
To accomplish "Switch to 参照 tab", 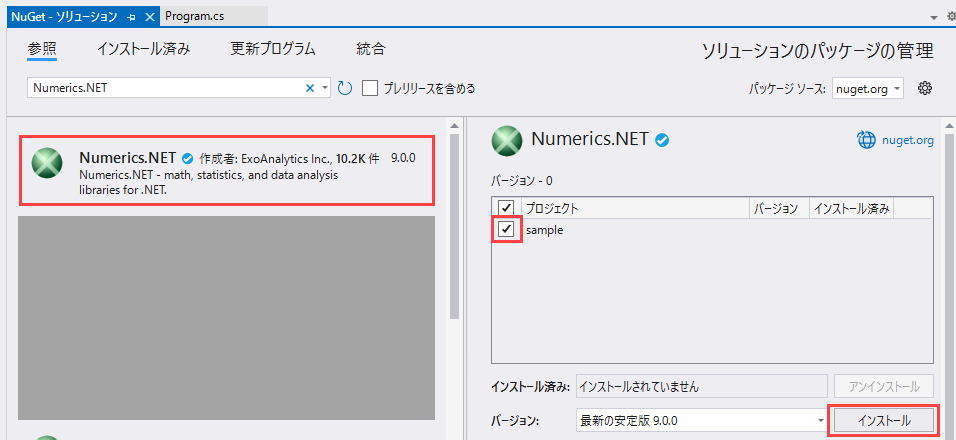I will point(42,49).
